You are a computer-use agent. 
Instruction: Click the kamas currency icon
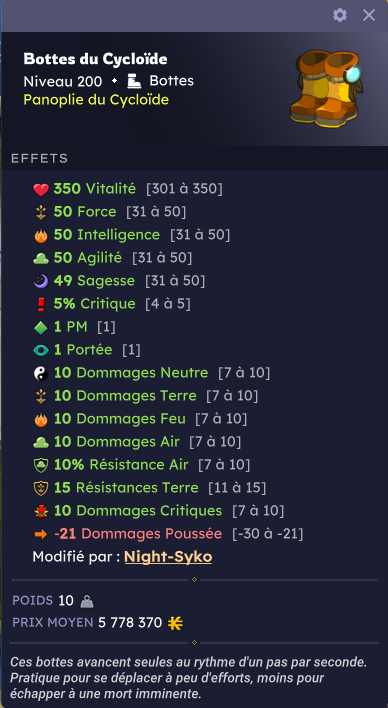175,623
